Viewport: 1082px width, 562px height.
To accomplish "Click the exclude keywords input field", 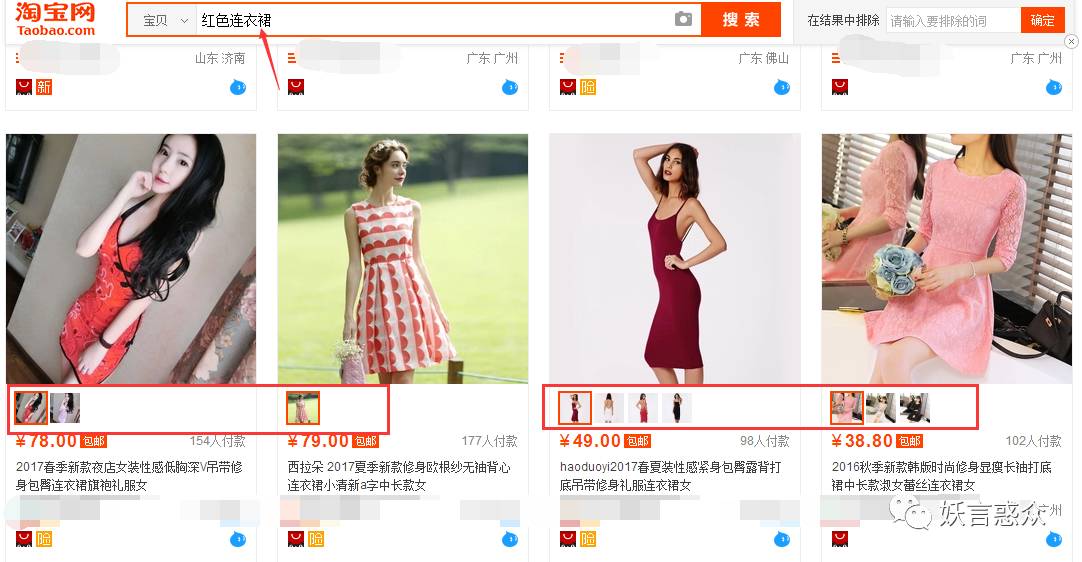I will [x=952, y=20].
